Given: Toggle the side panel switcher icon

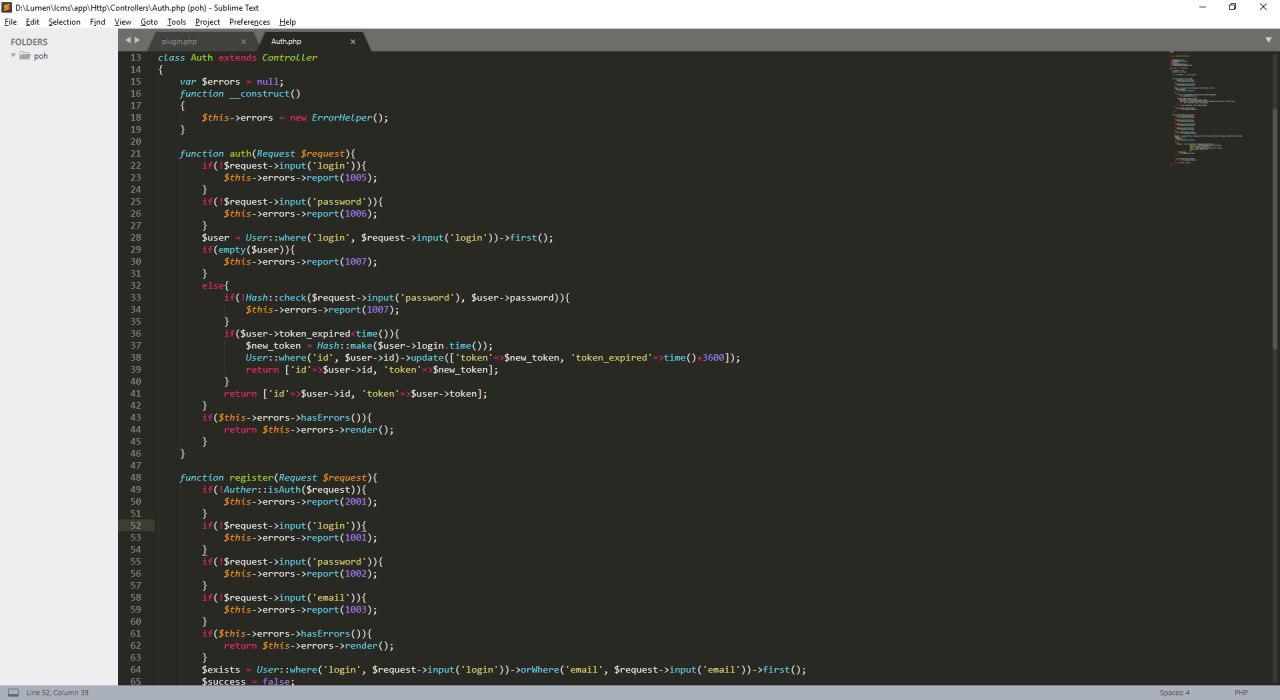Looking at the screenshot, I should point(13,692).
